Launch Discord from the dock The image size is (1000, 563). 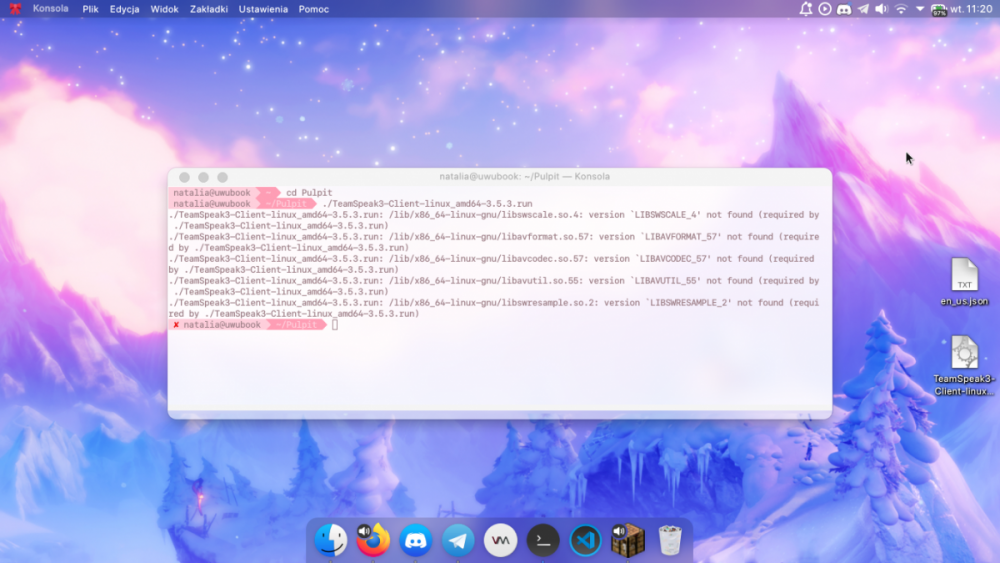[x=416, y=540]
